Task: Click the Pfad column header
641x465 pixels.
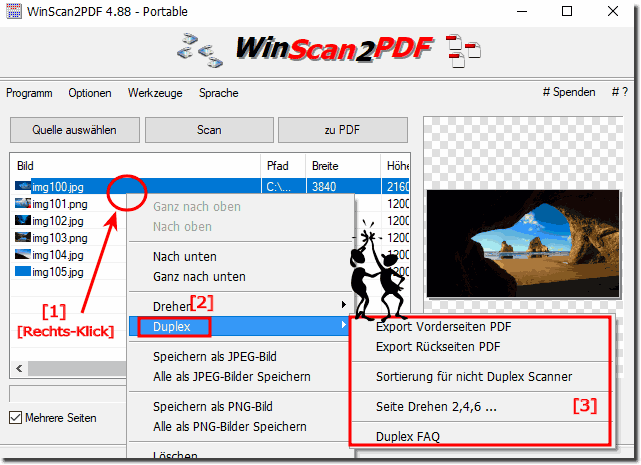Action: point(283,166)
